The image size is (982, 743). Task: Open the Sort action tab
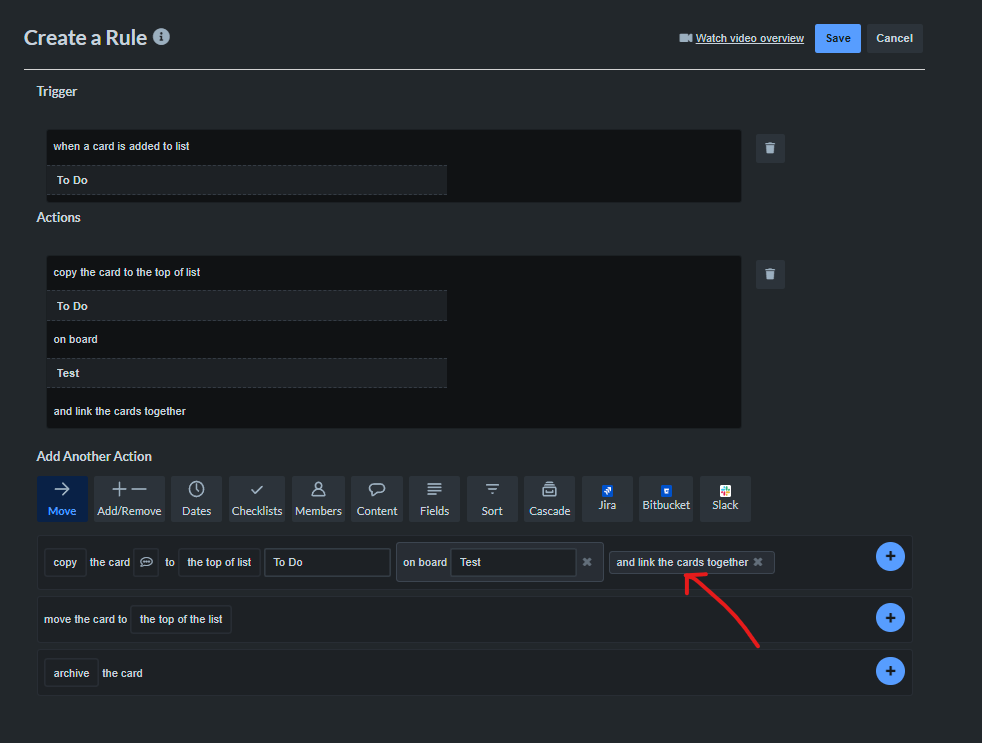coord(492,499)
